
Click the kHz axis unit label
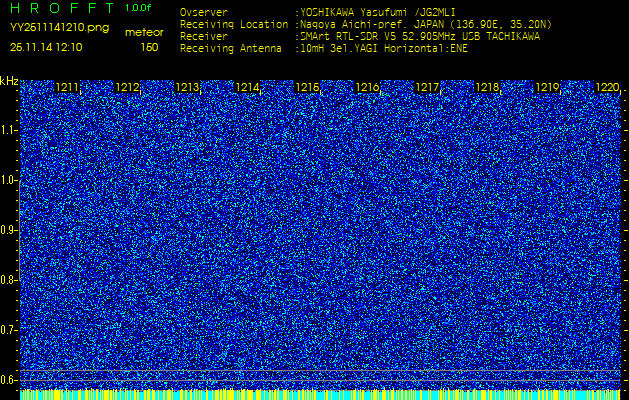(9, 81)
